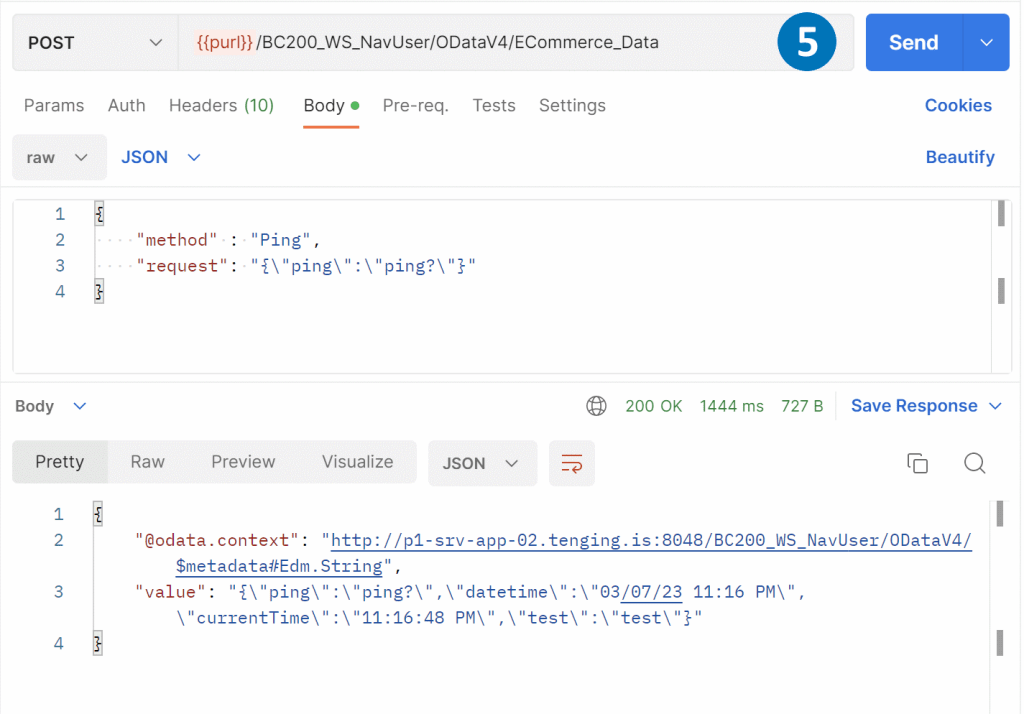Switch to the Params tab
The height and width of the screenshot is (714, 1024).
click(54, 106)
